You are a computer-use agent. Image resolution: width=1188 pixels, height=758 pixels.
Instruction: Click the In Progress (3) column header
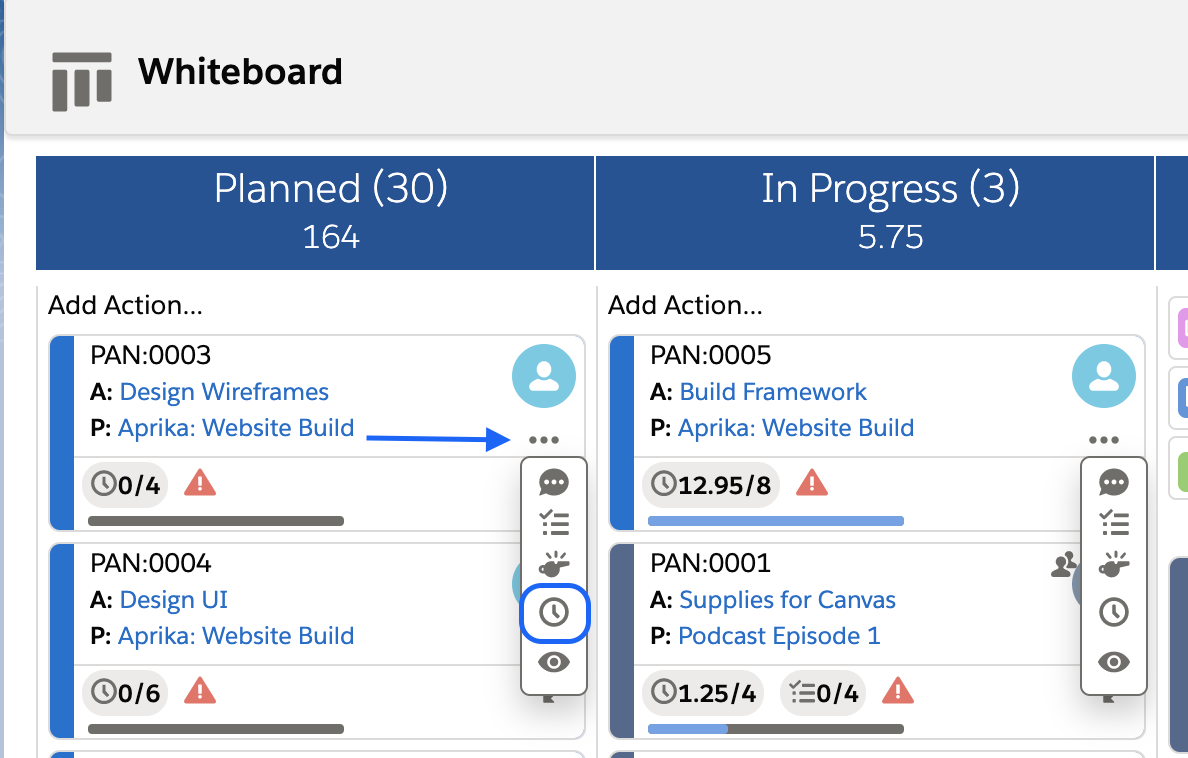click(x=890, y=190)
